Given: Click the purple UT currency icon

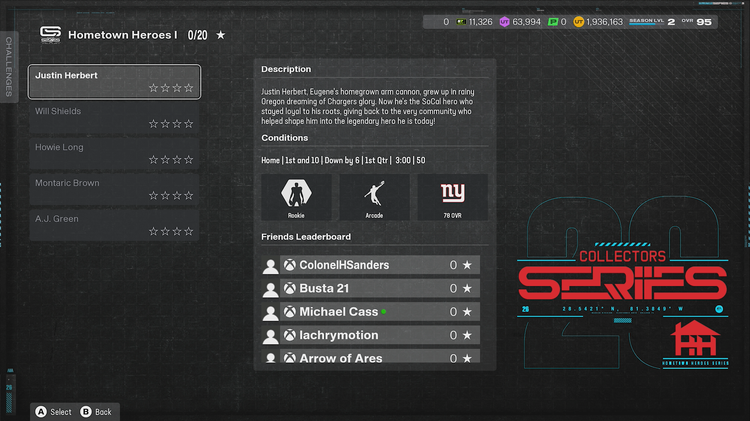Looking at the screenshot, I should coord(504,21).
